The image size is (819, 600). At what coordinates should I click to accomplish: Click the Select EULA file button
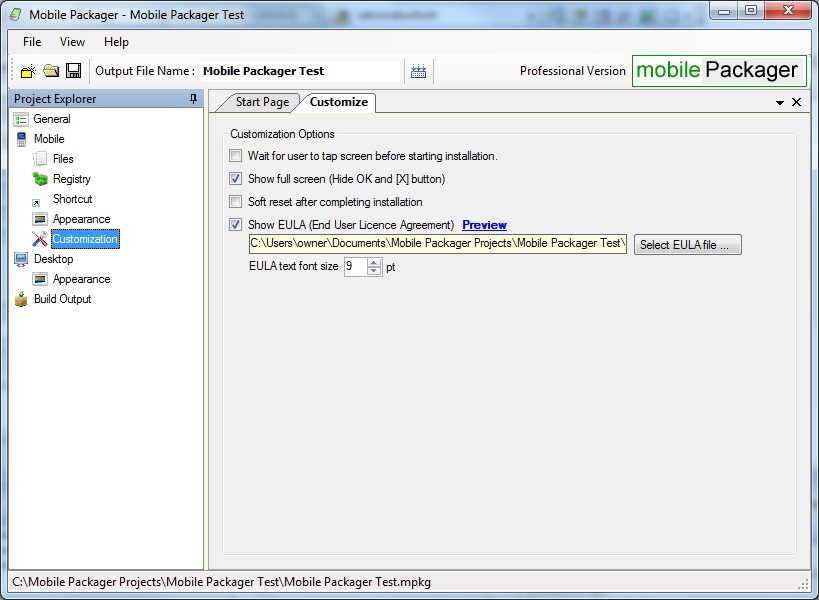687,245
